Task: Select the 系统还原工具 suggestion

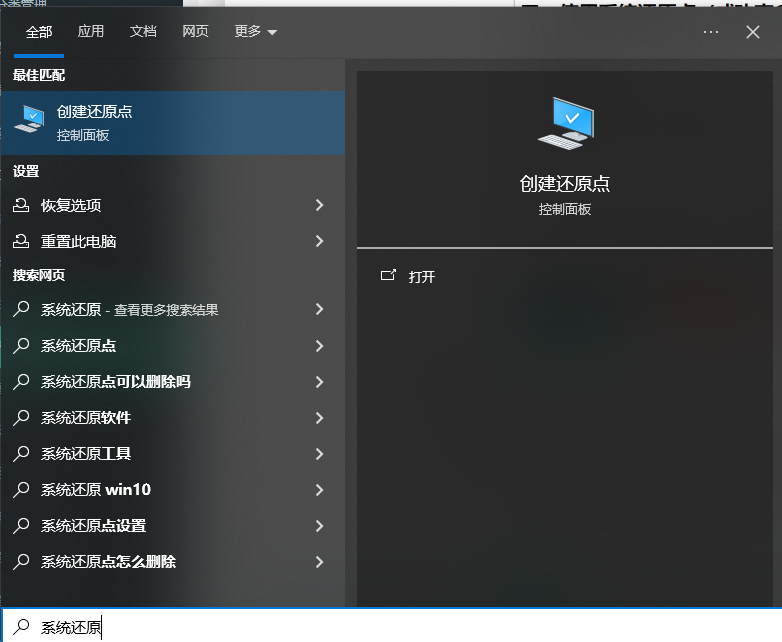Action: tap(173, 453)
